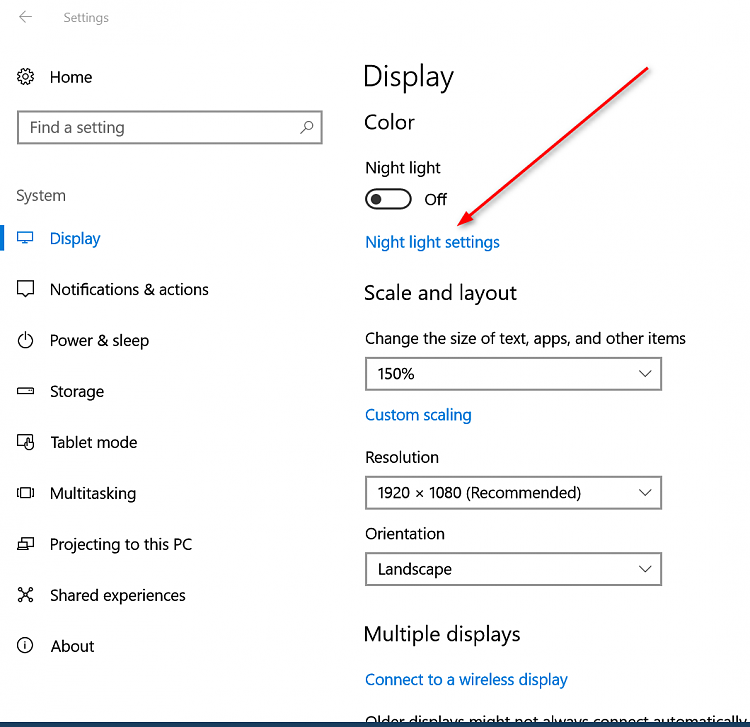The image size is (750, 727).
Task: Click the Tablet mode icon
Action: (25, 442)
